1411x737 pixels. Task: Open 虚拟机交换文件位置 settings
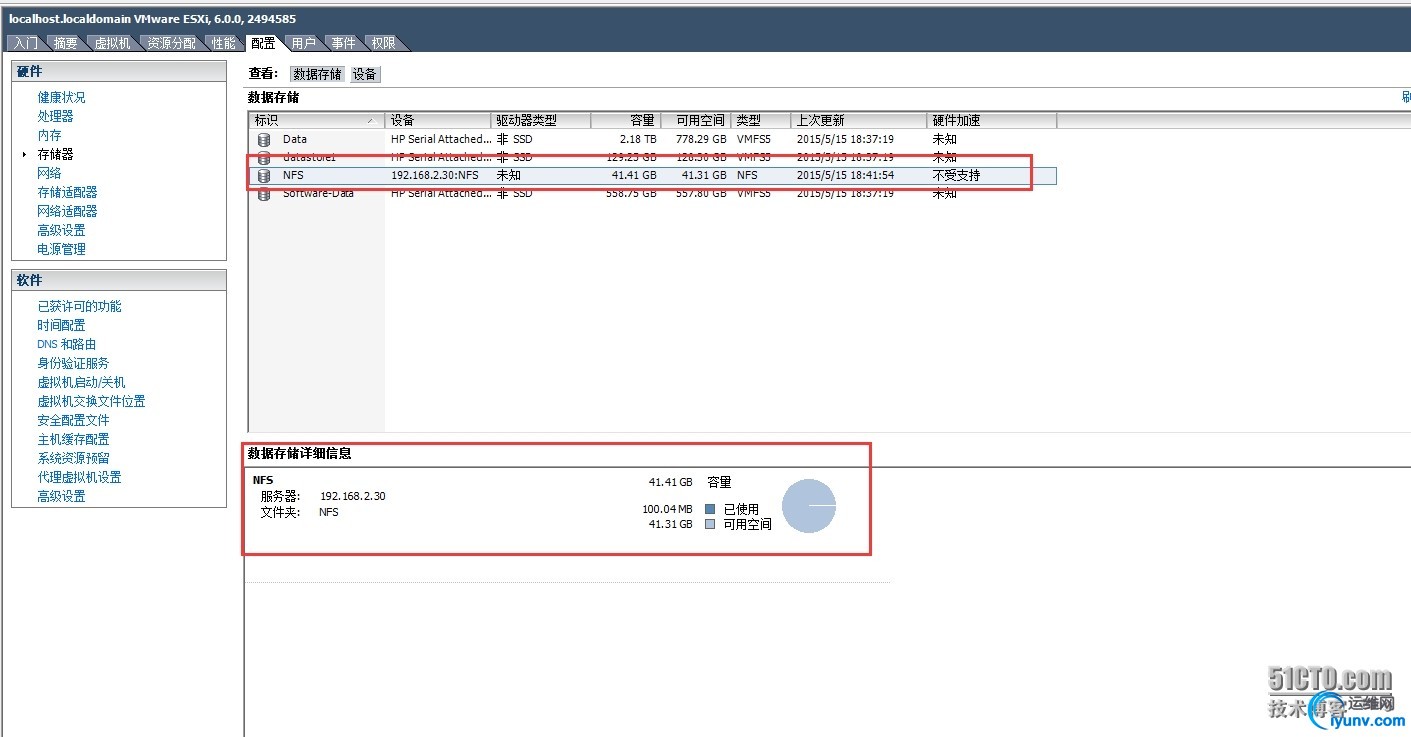(x=92, y=401)
